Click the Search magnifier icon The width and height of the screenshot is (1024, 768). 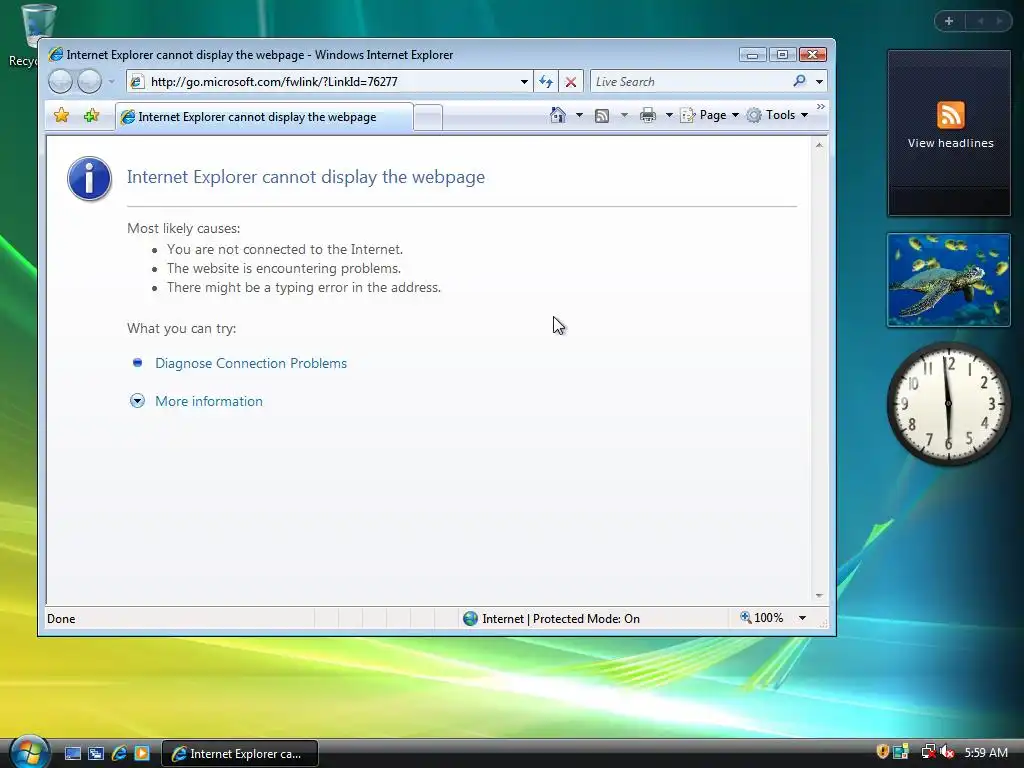799,81
